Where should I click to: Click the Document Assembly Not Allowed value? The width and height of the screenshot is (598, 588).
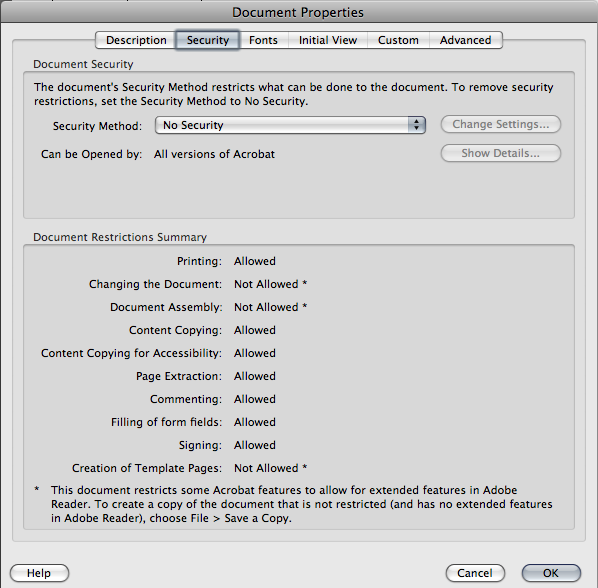(x=270, y=307)
